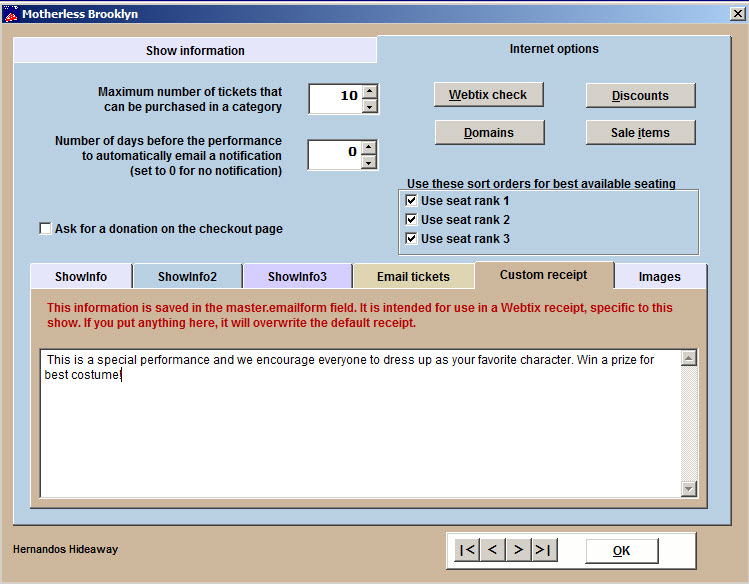Jump to last record button
The image size is (749, 584).
[543, 550]
